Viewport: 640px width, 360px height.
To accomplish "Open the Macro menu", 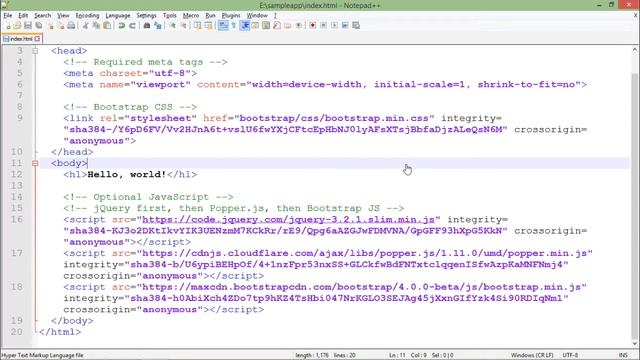I will point(191,16).
